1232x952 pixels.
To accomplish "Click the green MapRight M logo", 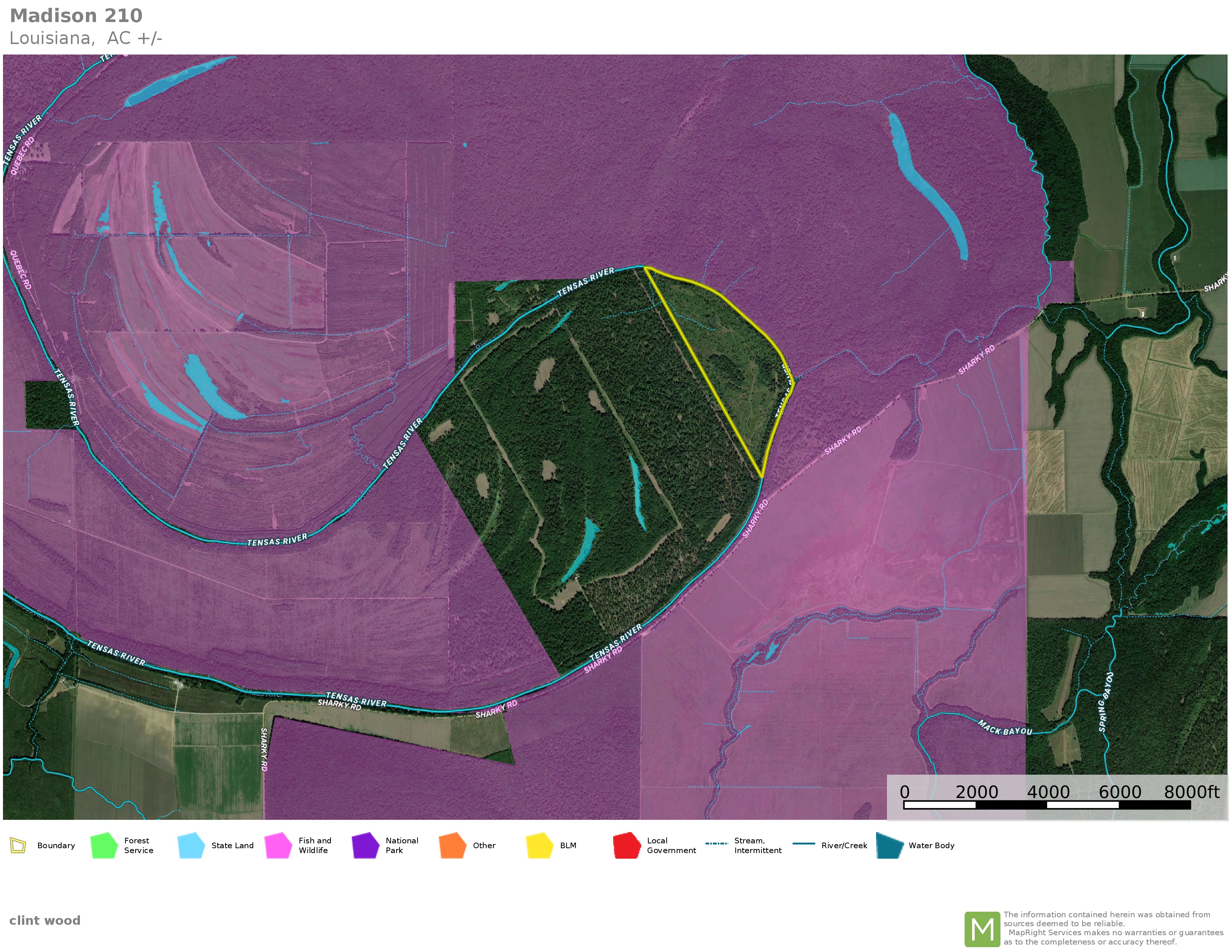I will (982, 930).
